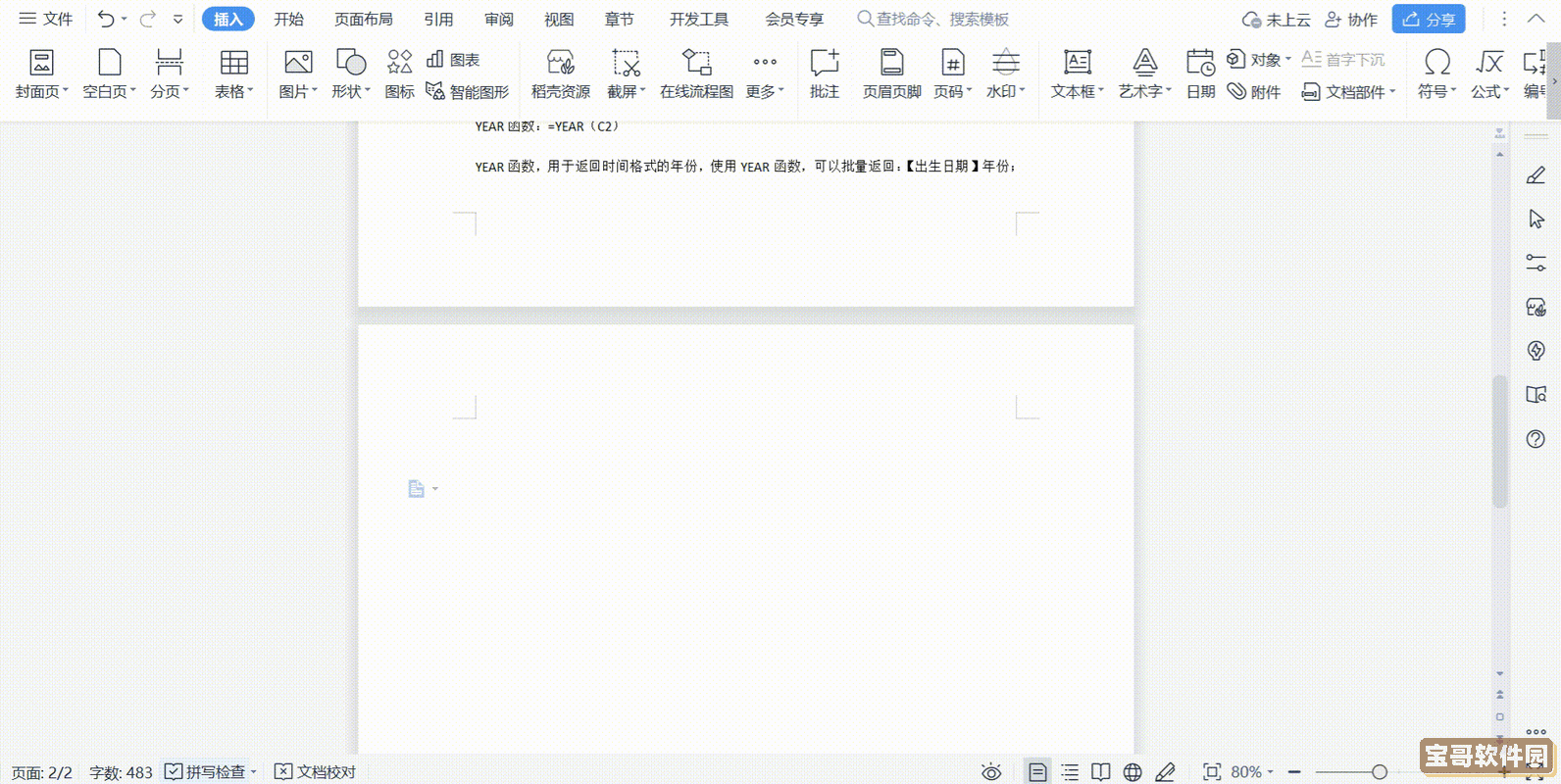Click the 页面: 2/2 status indicator
The image size is (1561, 784).
coord(42,772)
